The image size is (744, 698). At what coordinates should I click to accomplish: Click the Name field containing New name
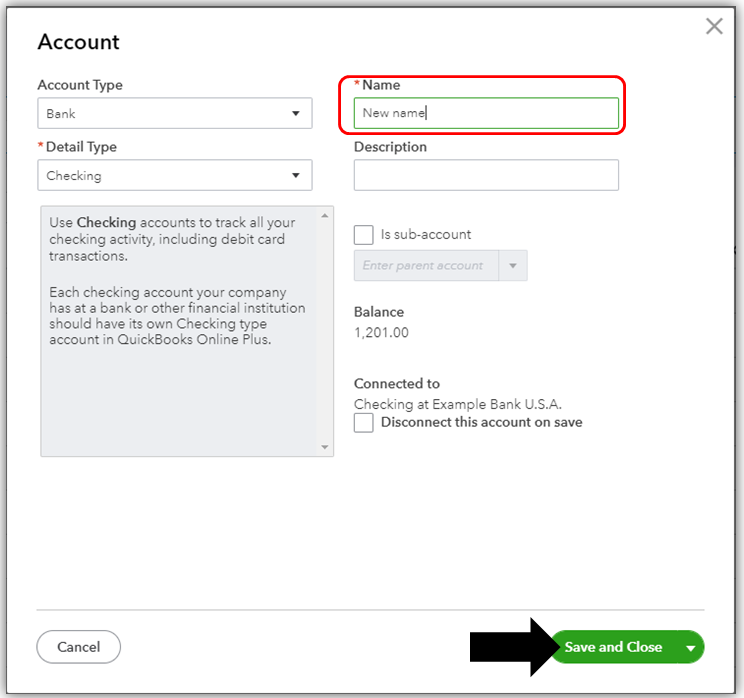click(486, 113)
